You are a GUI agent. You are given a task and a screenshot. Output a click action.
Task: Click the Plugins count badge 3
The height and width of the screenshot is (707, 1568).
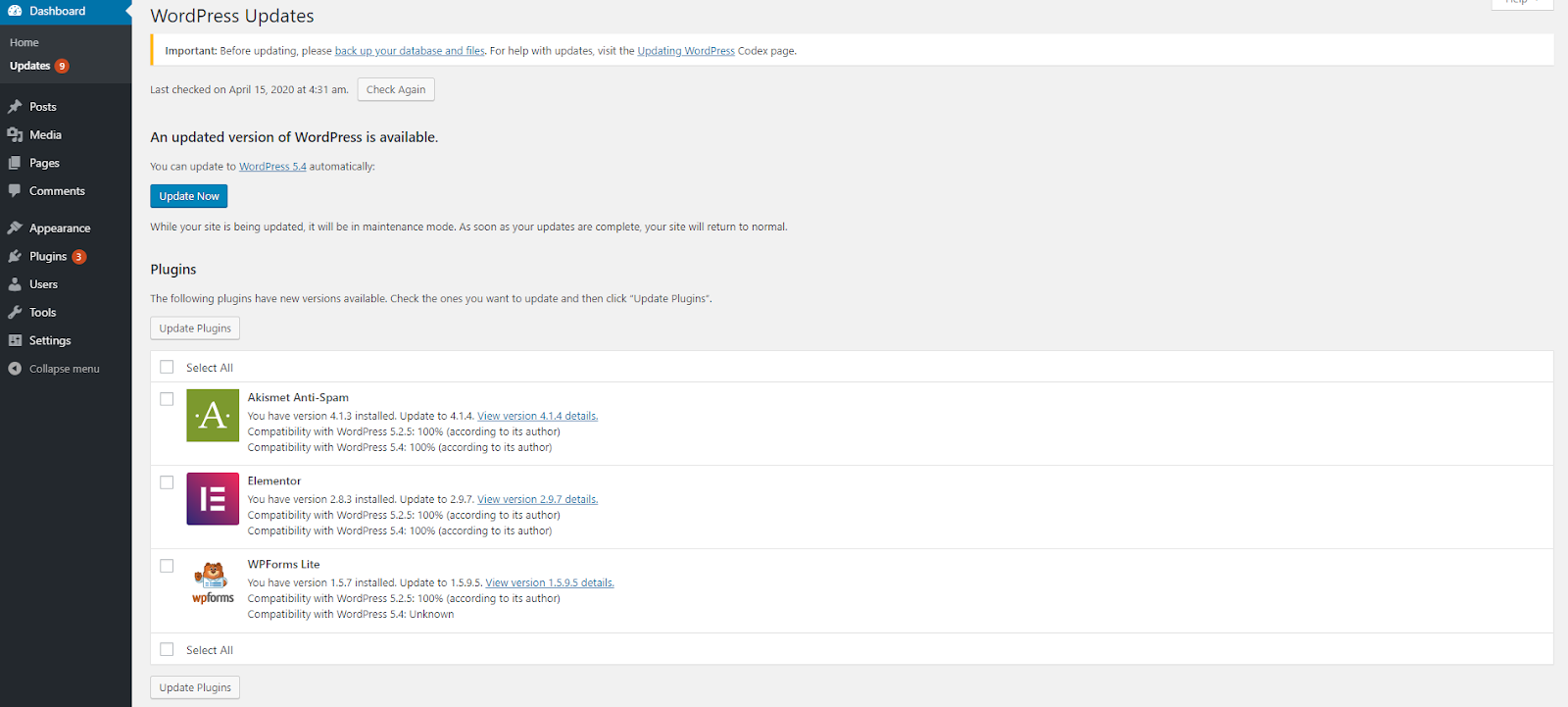[x=79, y=257]
